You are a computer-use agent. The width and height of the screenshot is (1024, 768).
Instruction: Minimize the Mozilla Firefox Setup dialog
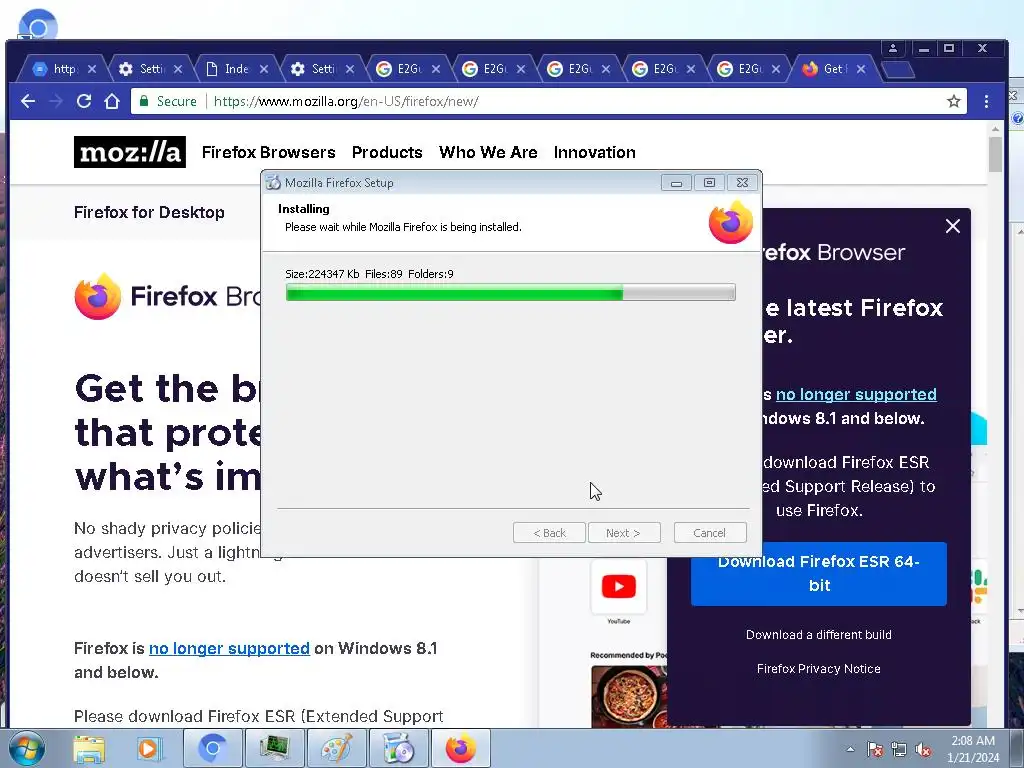pos(676,183)
